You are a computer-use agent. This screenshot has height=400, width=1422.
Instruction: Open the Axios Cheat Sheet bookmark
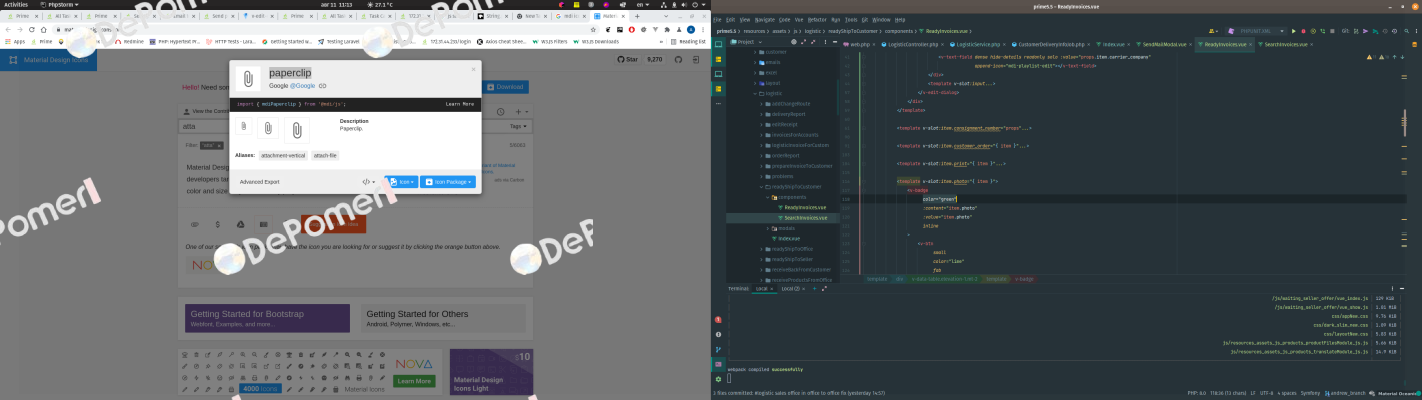[500, 42]
